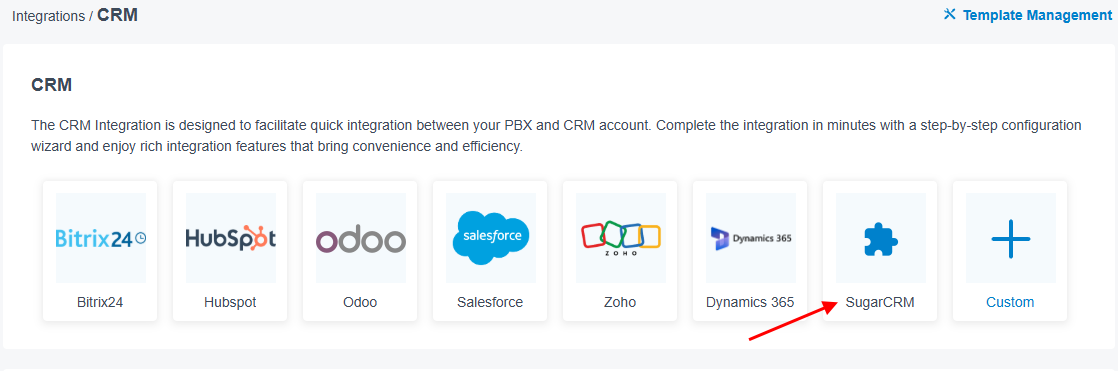Screen dimensions: 1118x371
Task: Click the SugarCRM text label
Action: coord(880,303)
